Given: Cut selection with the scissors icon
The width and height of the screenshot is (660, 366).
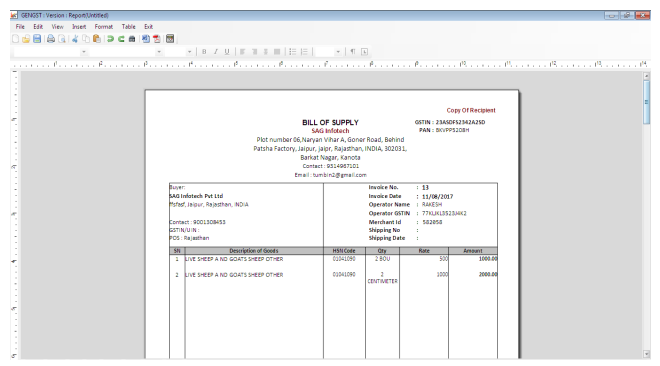Looking at the screenshot, I should 75,39.
